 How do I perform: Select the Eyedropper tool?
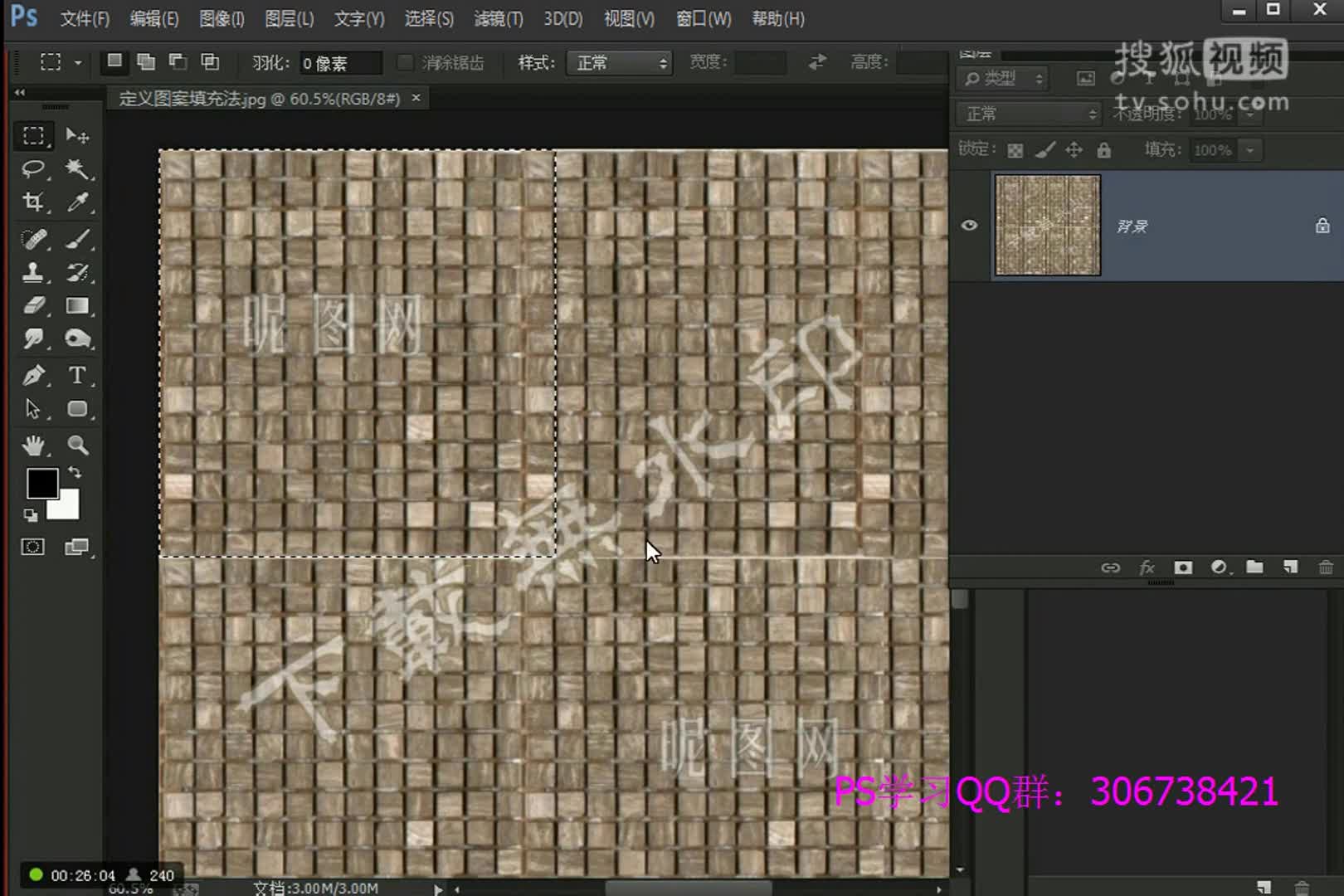[x=77, y=202]
